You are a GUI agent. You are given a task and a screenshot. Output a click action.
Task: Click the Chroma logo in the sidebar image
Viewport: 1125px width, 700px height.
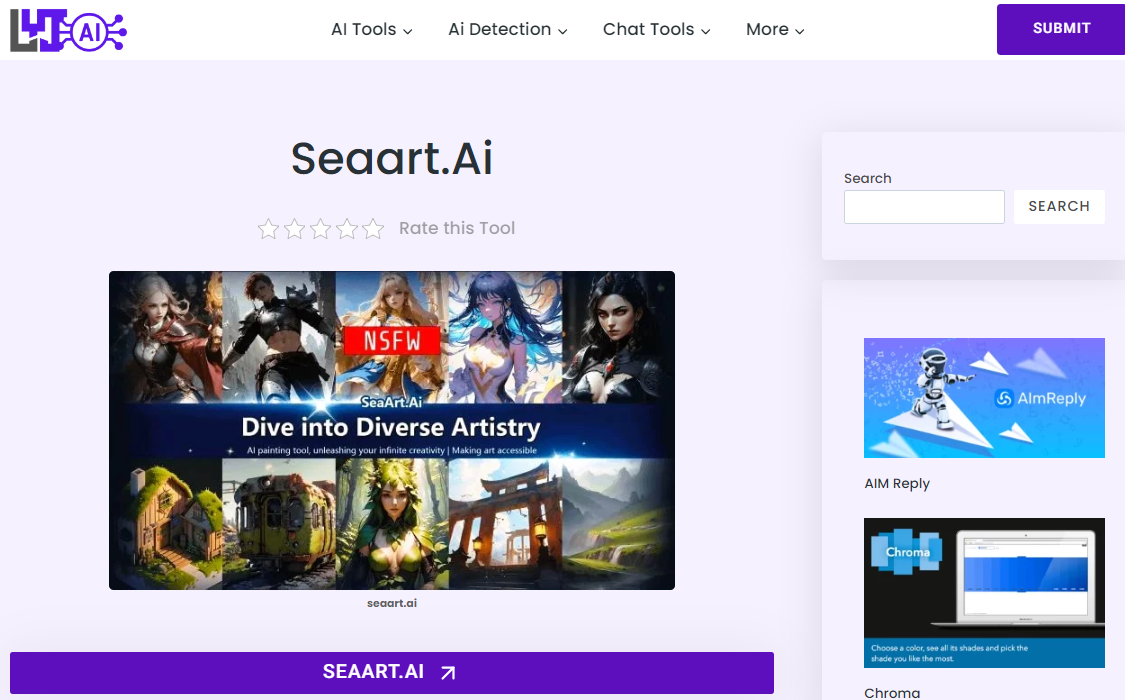pyautogui.click(x=905, y=551)
